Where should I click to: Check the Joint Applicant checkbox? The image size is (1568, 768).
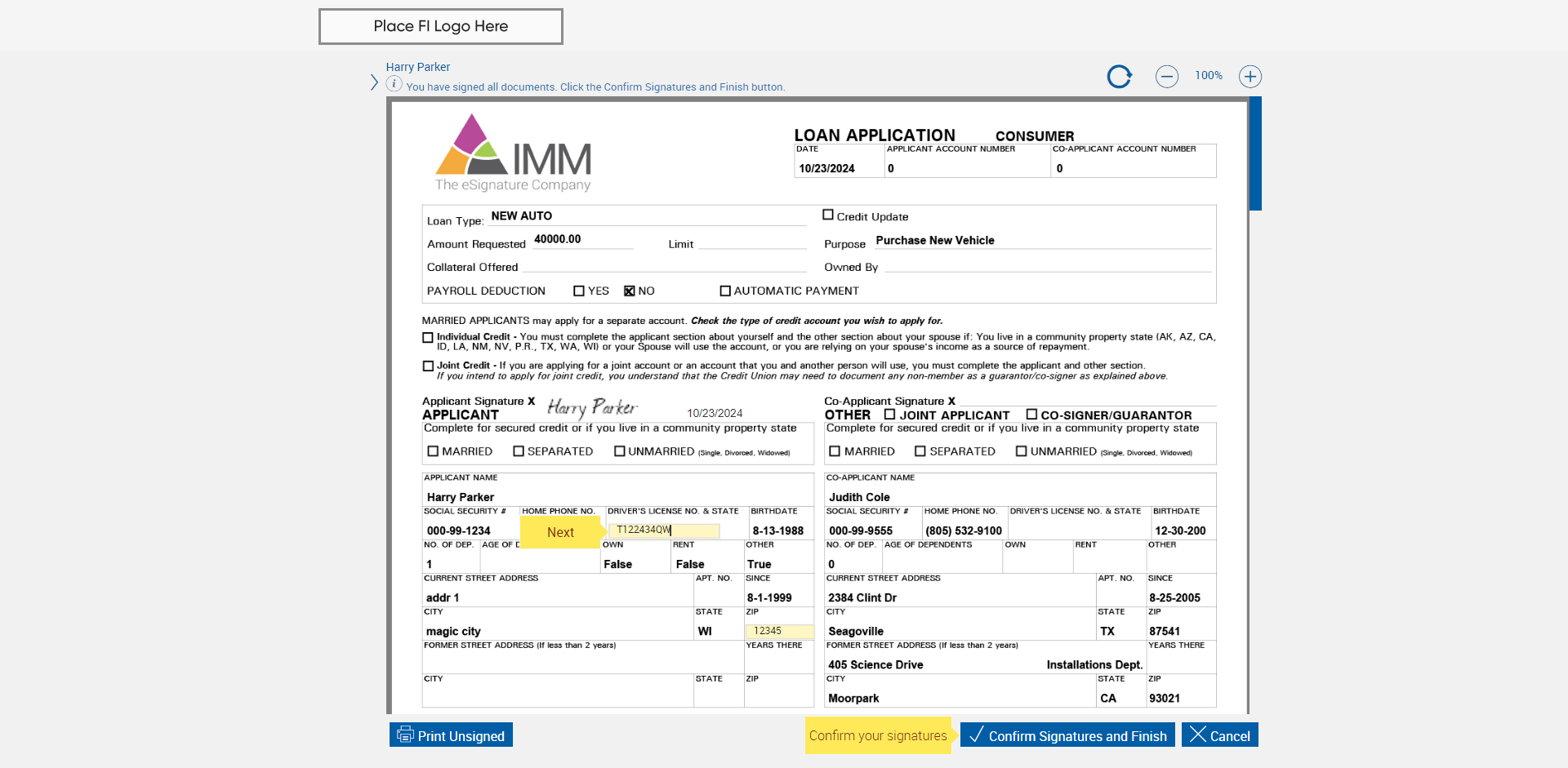[x=890, y=415]
